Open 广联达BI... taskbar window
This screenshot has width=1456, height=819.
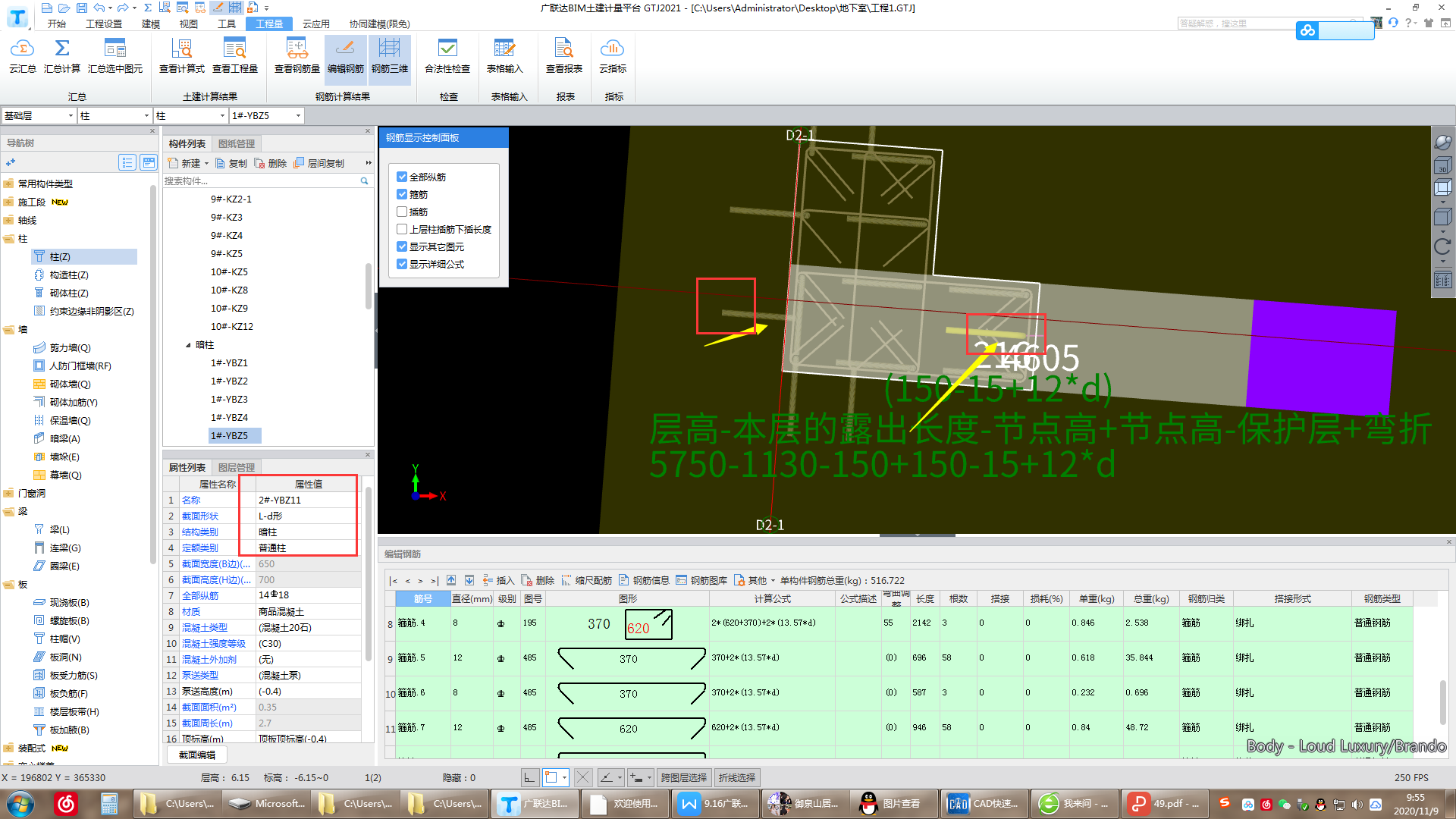click(x=535, y=804)
